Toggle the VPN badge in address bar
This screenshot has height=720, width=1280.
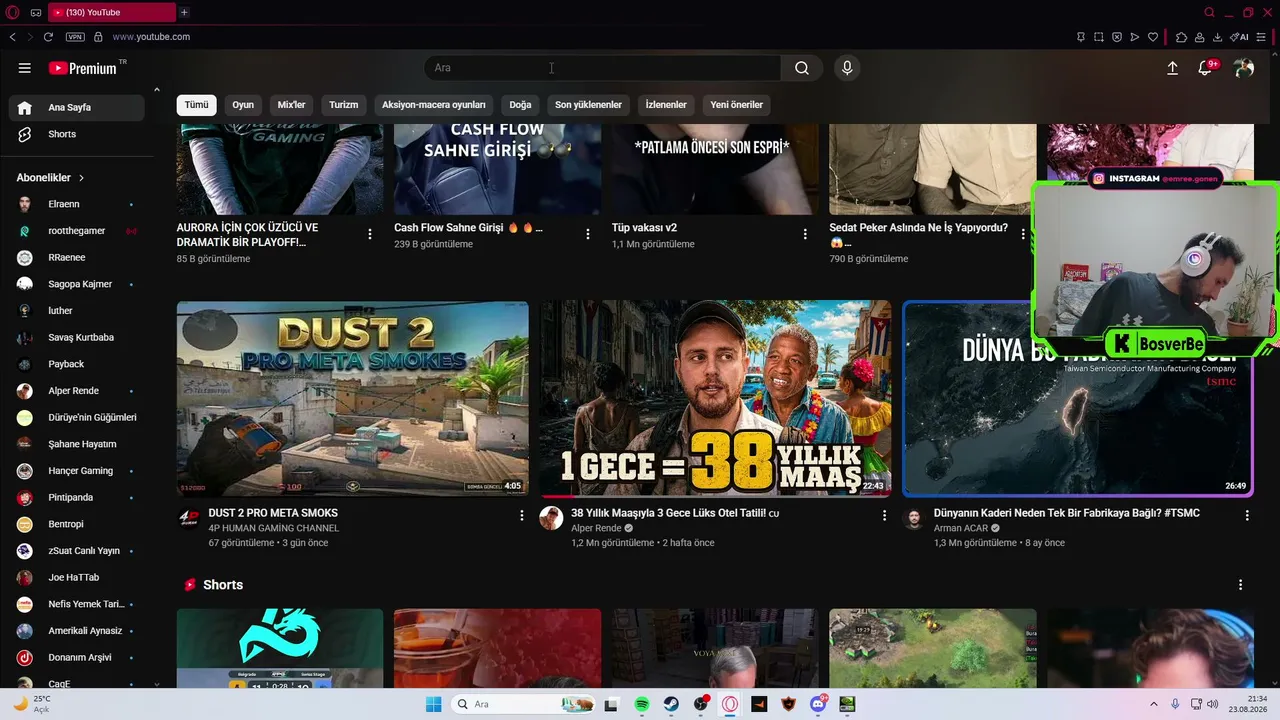(75, 37)
